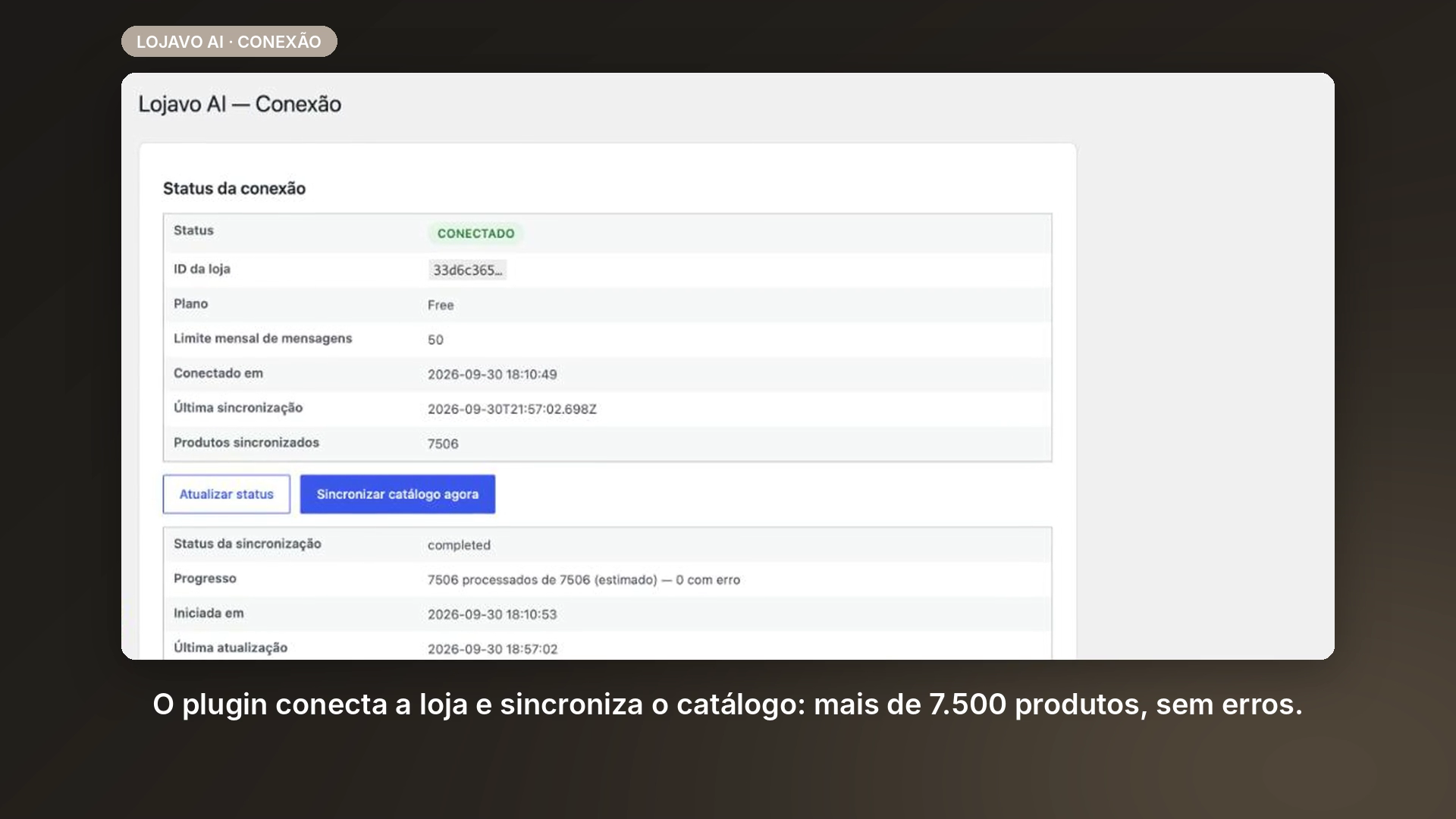Click the Última sincronização row label

(x=238, y=408)
